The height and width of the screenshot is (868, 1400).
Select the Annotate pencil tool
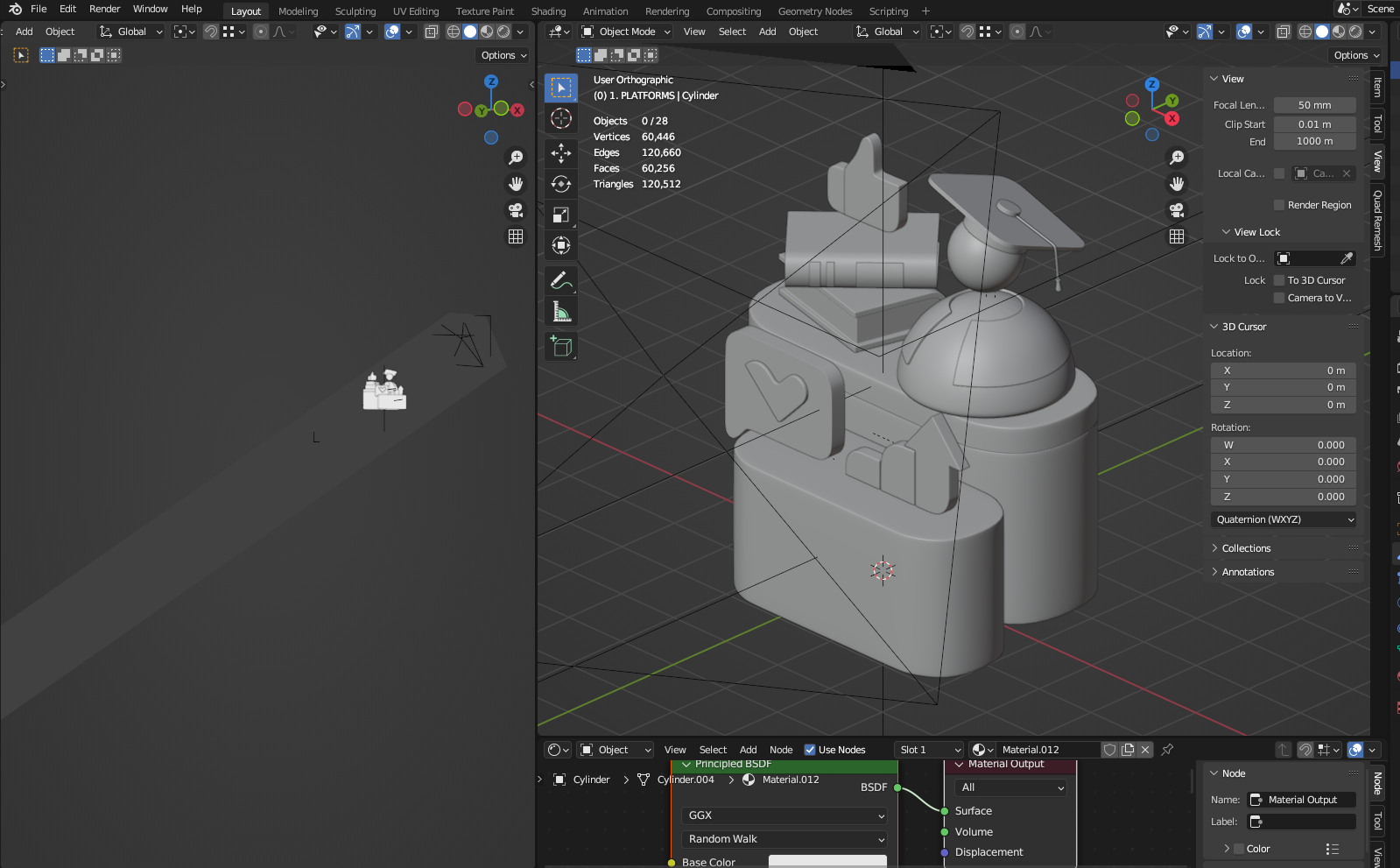click(x=561, y=280)
